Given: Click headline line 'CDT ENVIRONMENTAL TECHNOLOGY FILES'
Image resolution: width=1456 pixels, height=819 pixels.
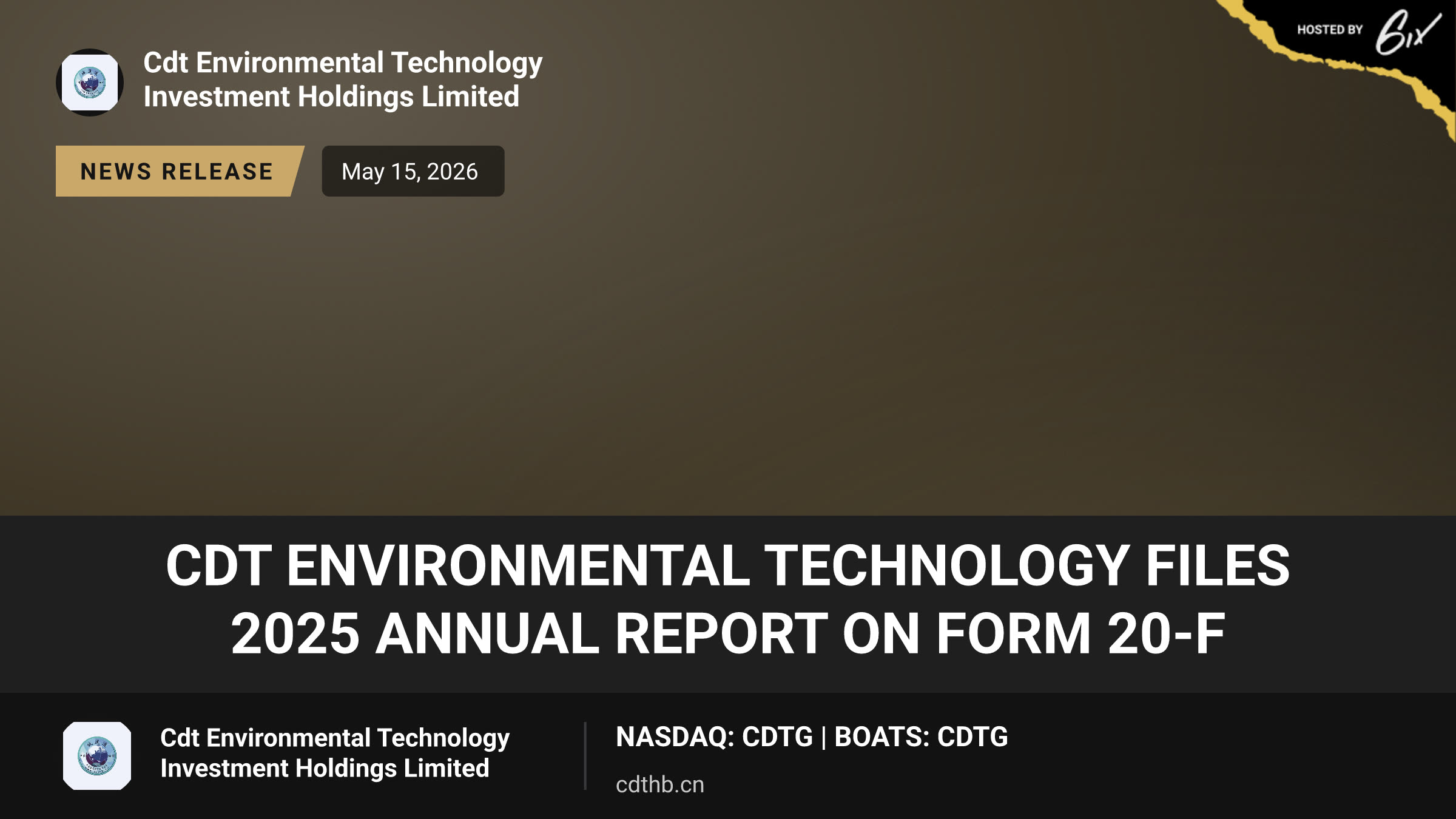Looking at the screenshot, I should click(728, 565).
